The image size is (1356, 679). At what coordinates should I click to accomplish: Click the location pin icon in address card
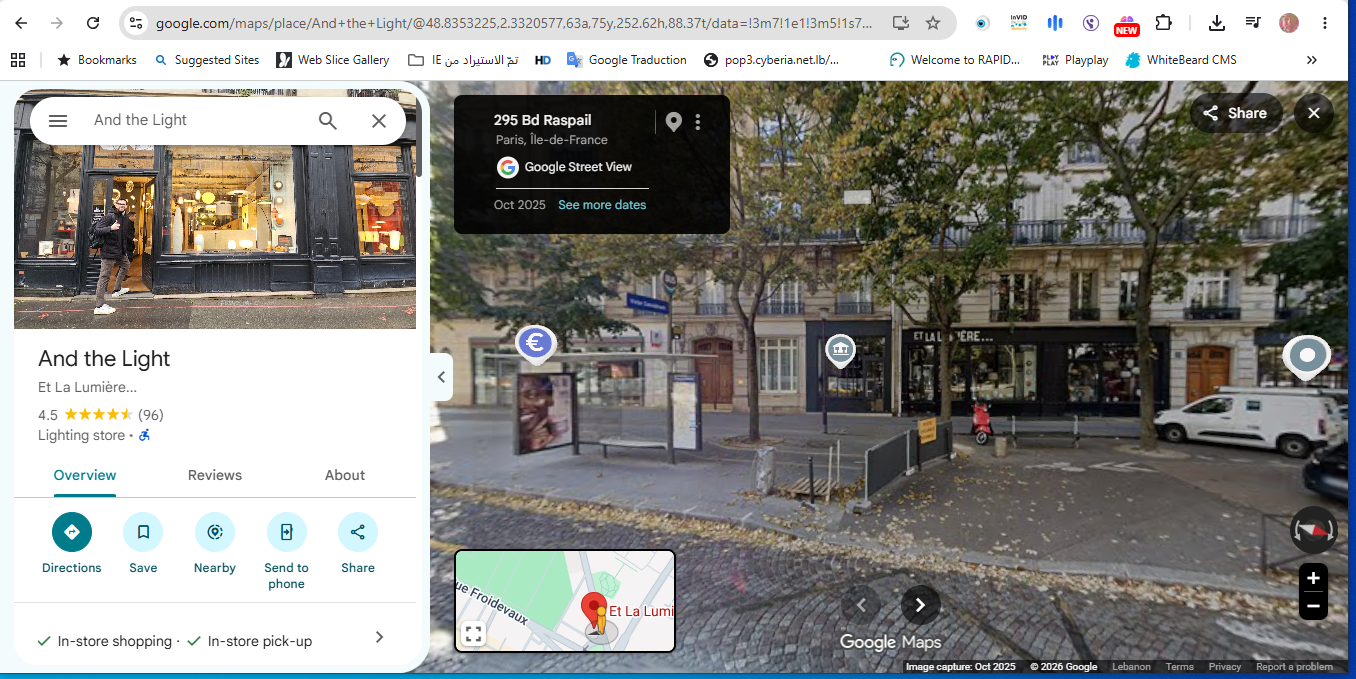[674, 122]
